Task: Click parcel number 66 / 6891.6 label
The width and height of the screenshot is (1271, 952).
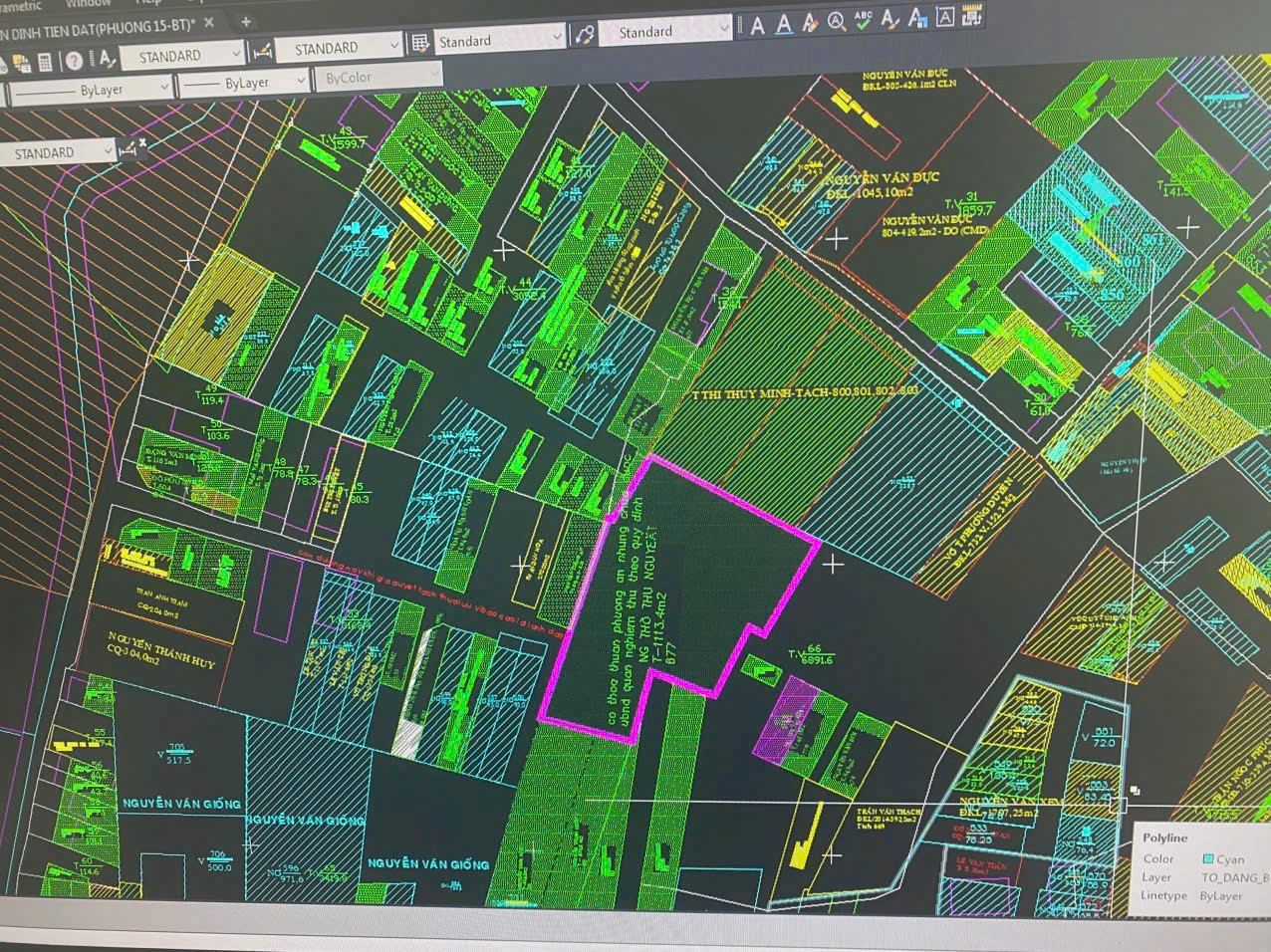Action: click(x=811, y=653)
